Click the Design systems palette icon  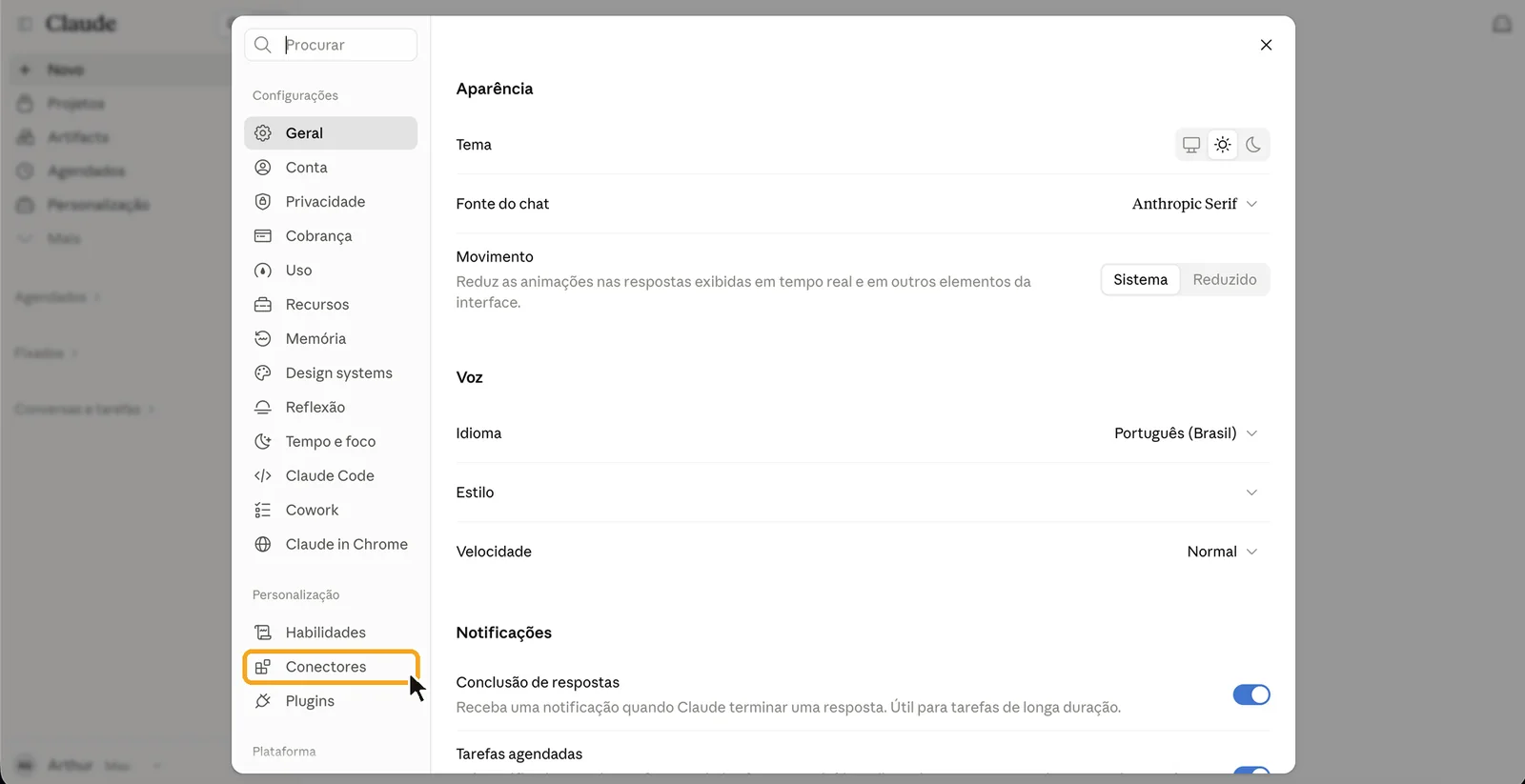(263, 373)
